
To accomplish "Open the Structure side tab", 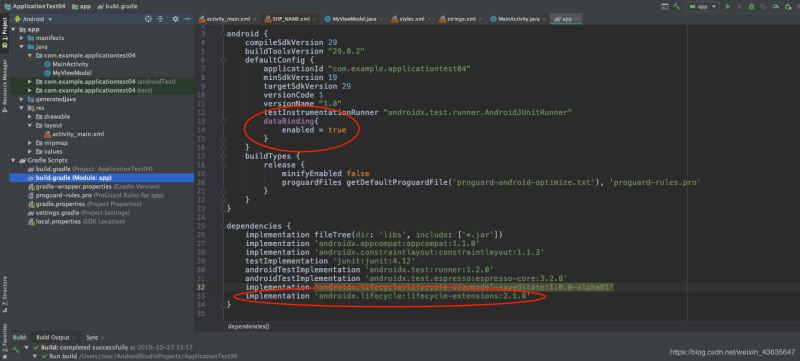I will (x=5, y=294).
